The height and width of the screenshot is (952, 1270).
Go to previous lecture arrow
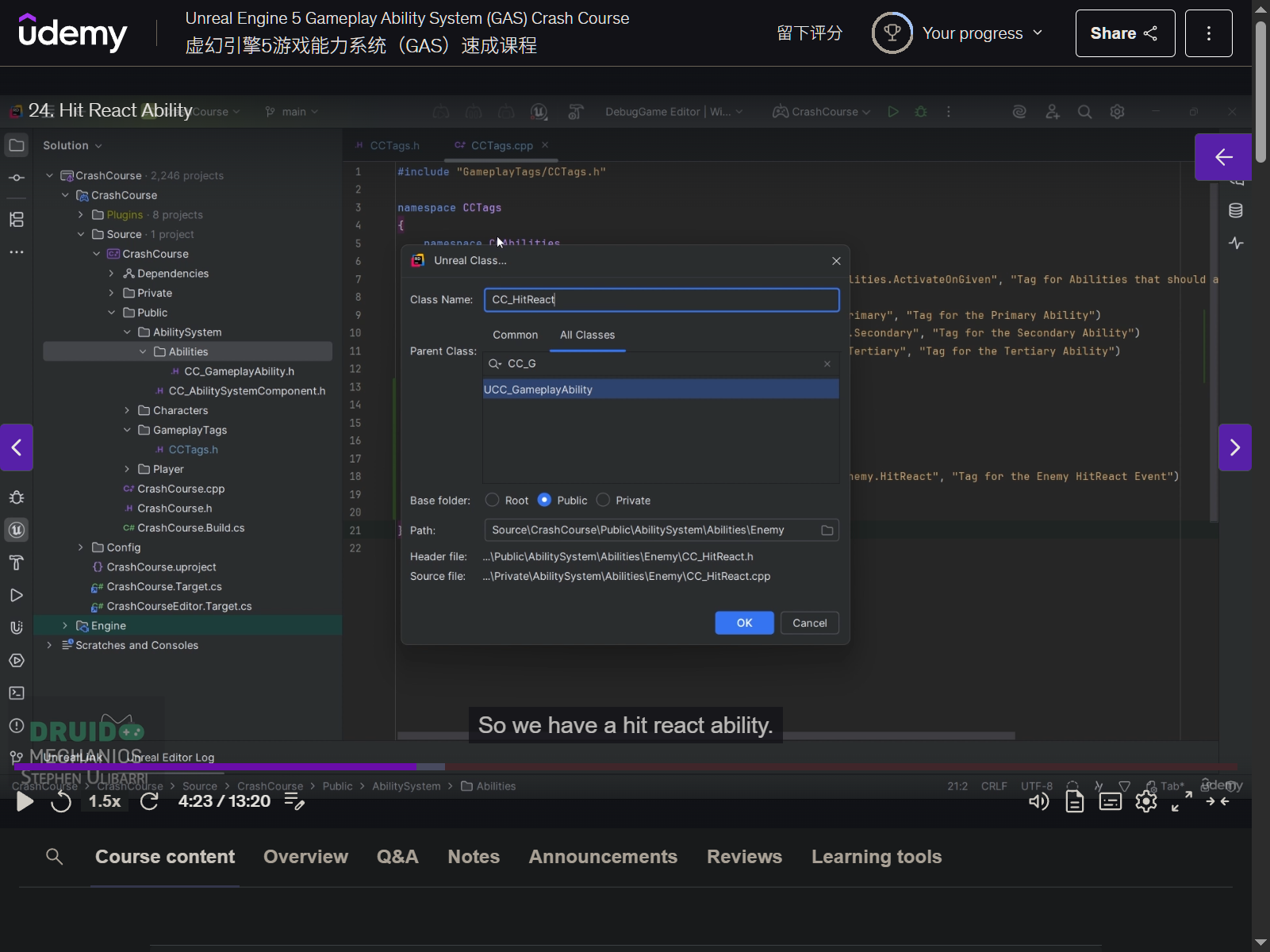pyautogui.click(x=17, y=447)
